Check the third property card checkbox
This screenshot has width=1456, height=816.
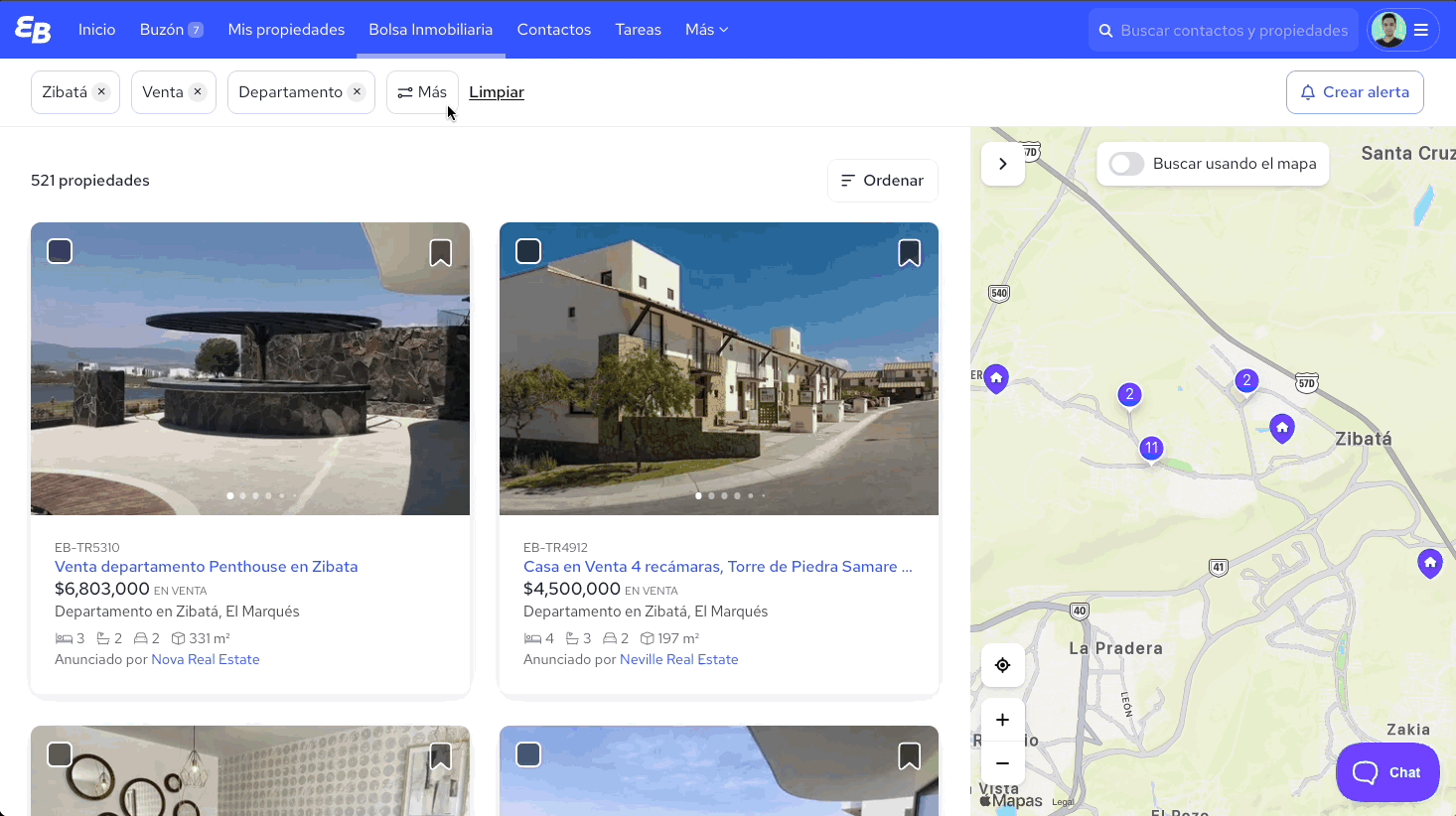pyautogui.click(x=60, y=754)
